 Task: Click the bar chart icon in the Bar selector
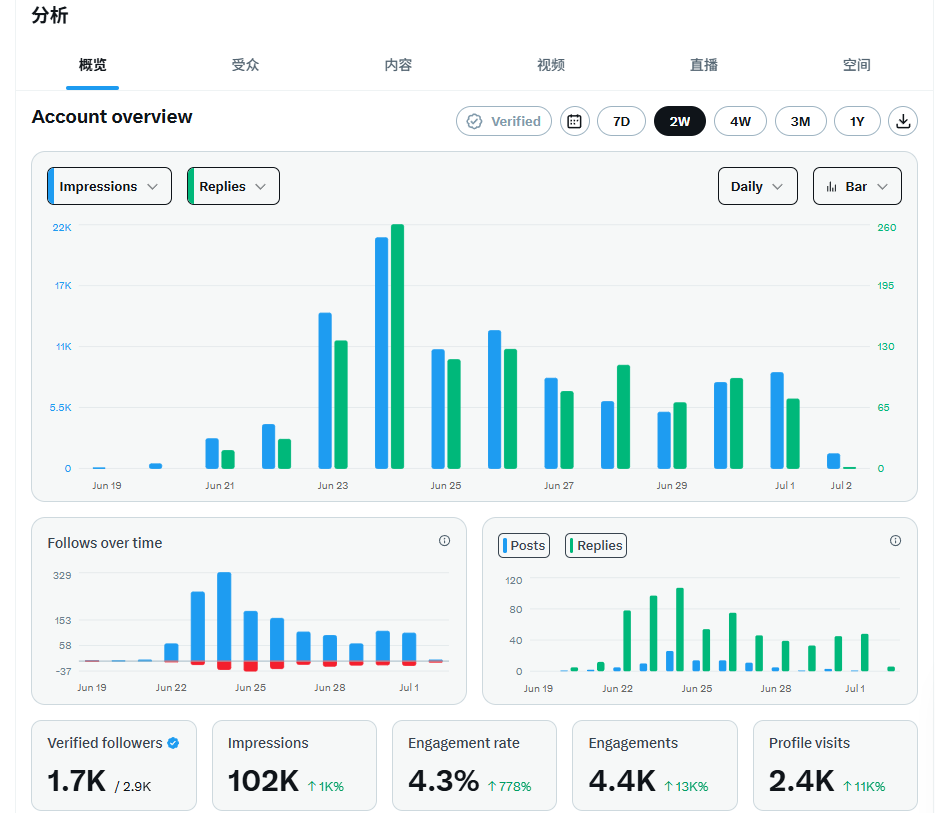(x=831, y=187)
